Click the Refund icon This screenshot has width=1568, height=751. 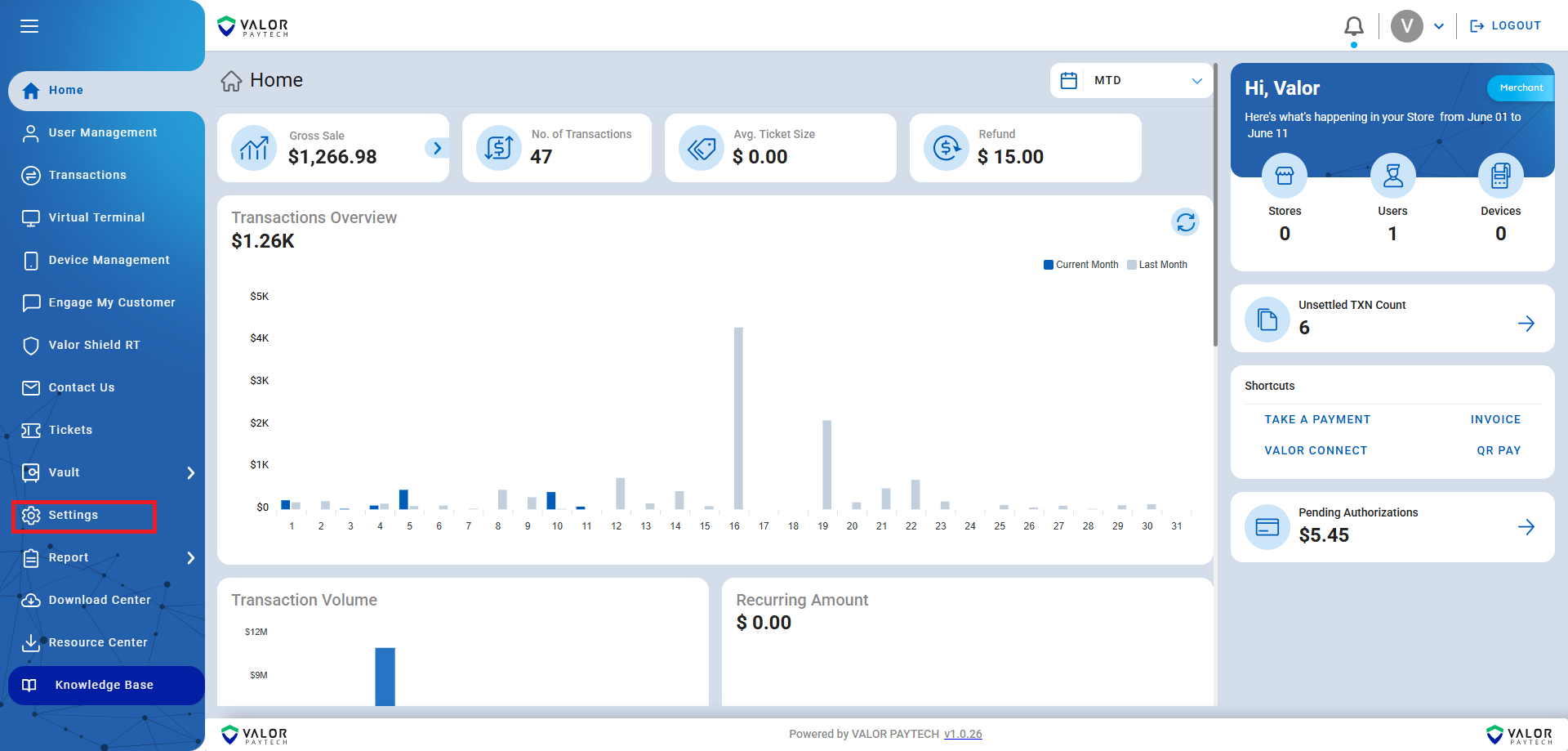(947, 148)
